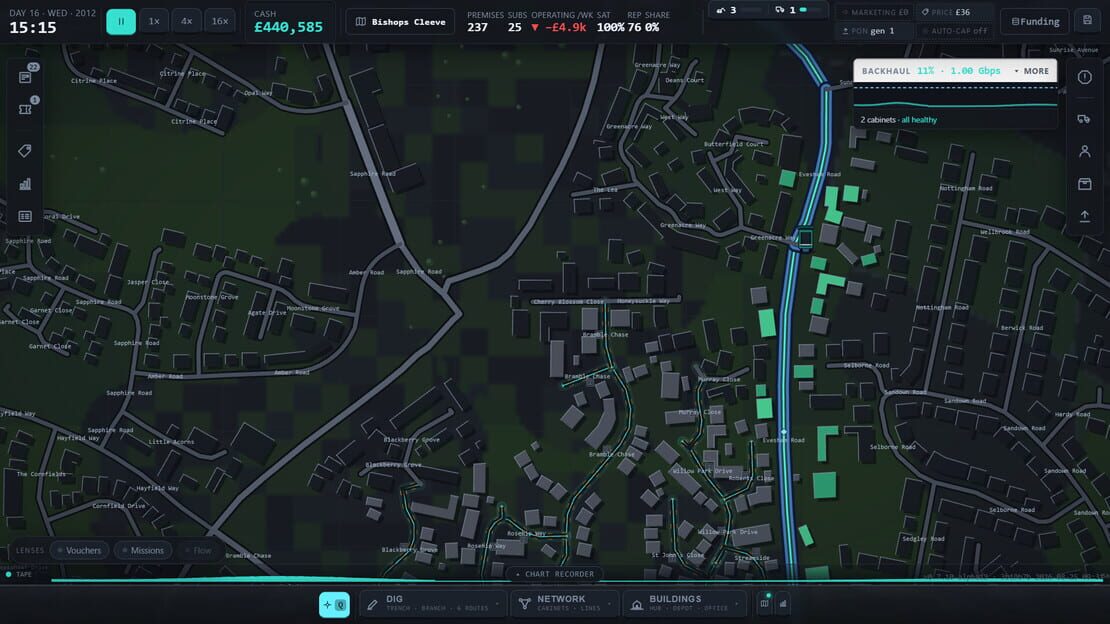Open the PON gen 1 setting
The image size is (1110, 624).
pos(874,31)
